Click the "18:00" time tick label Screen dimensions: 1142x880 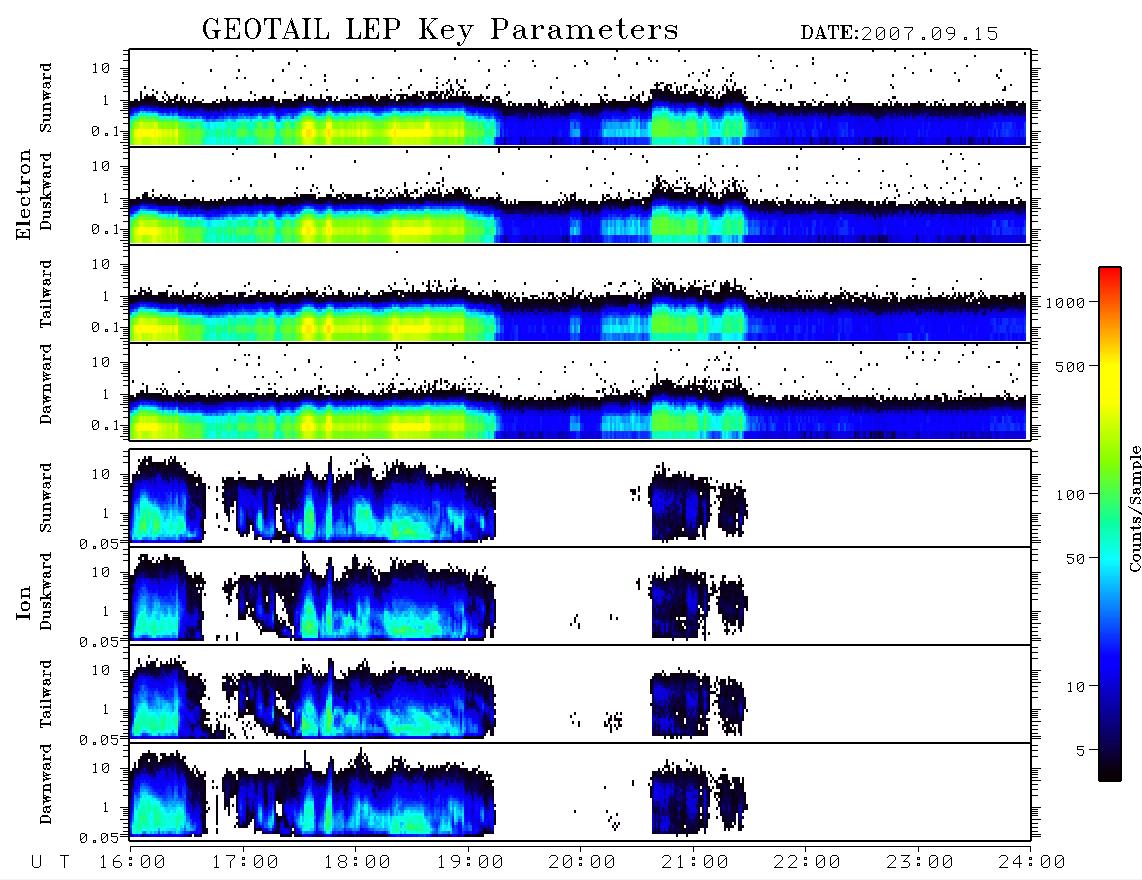pyautogui.click(x=358, y=863)
